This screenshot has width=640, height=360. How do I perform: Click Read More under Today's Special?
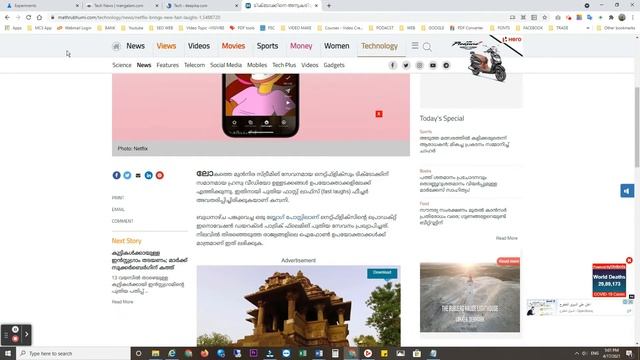[507, 238]
